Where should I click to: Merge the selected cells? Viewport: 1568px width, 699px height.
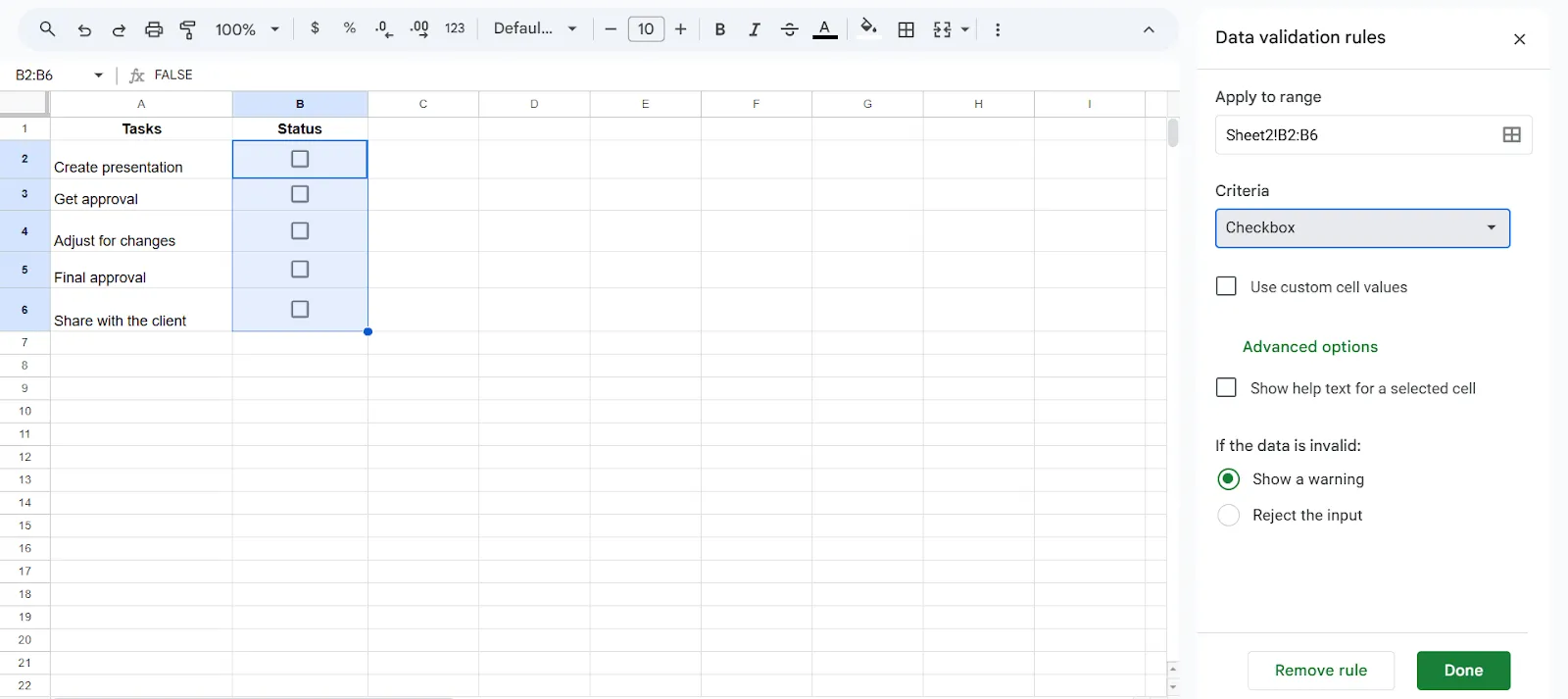coord(942,29)
